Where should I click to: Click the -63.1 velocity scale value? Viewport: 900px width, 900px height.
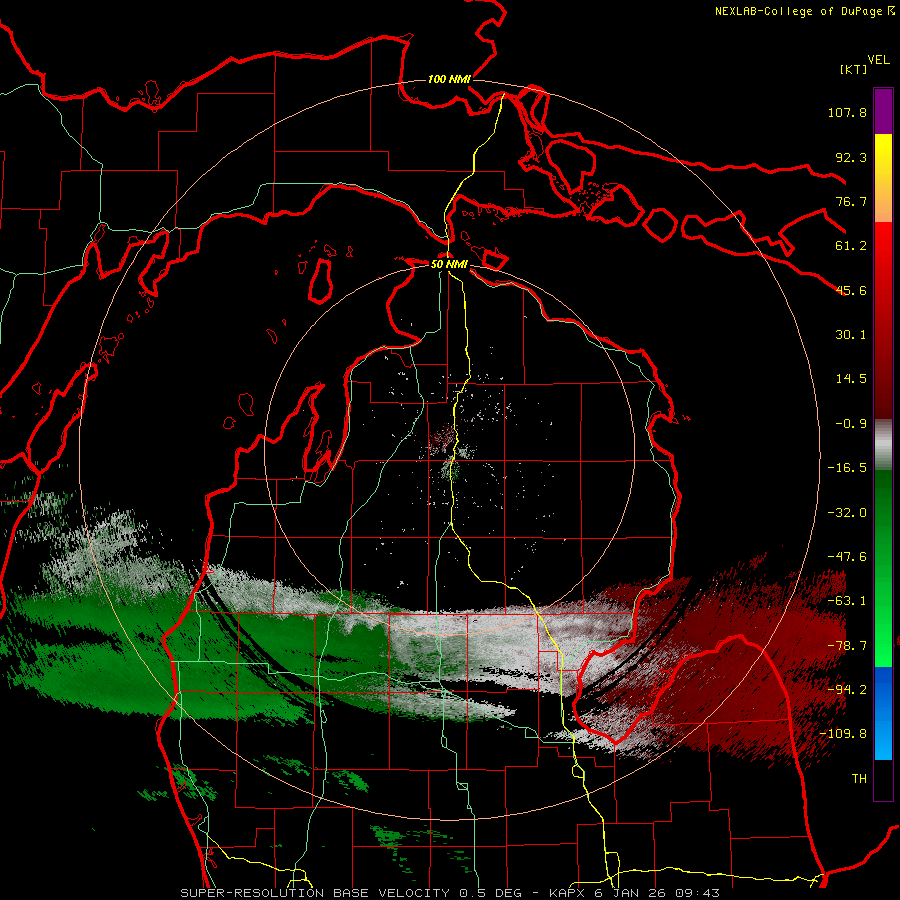pyautogui.click(x=847, y=601)
